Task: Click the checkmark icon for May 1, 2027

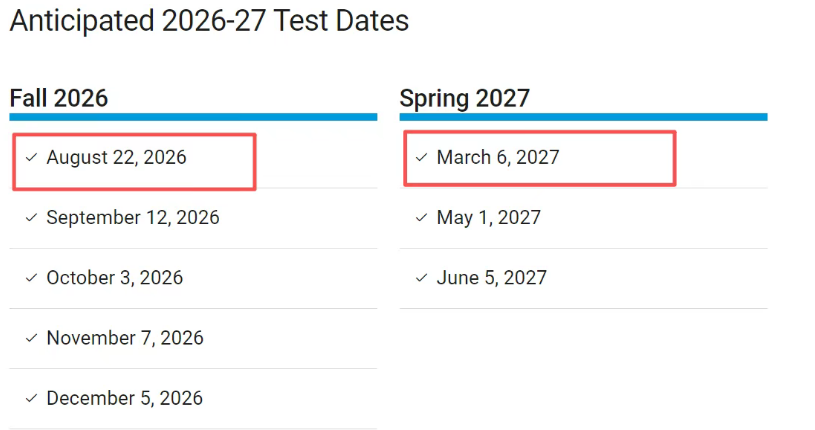Action: (x=421, y=218)
